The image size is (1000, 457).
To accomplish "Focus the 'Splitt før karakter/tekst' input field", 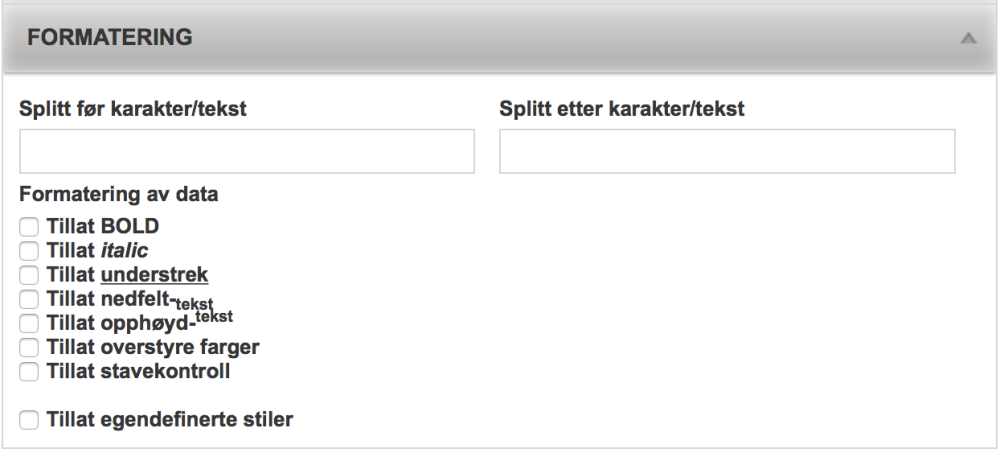I will coord(246,151).
